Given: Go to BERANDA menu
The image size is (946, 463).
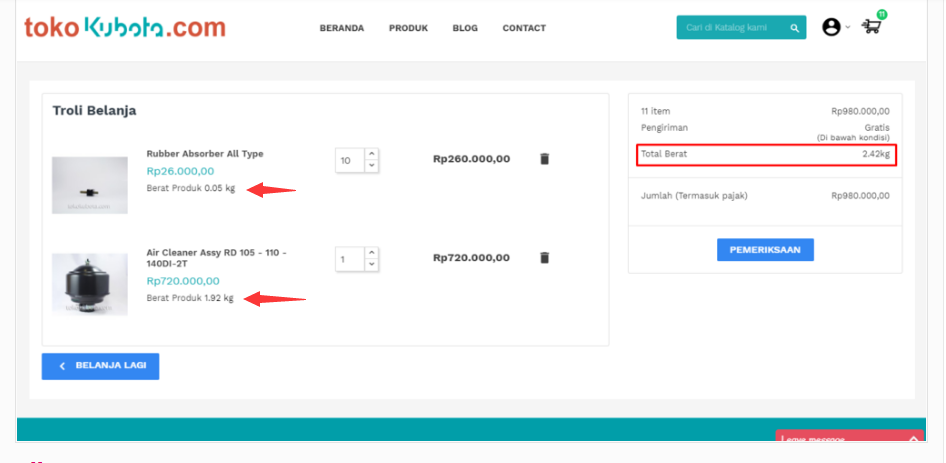Looking at the screenshot, I should 341,28.
